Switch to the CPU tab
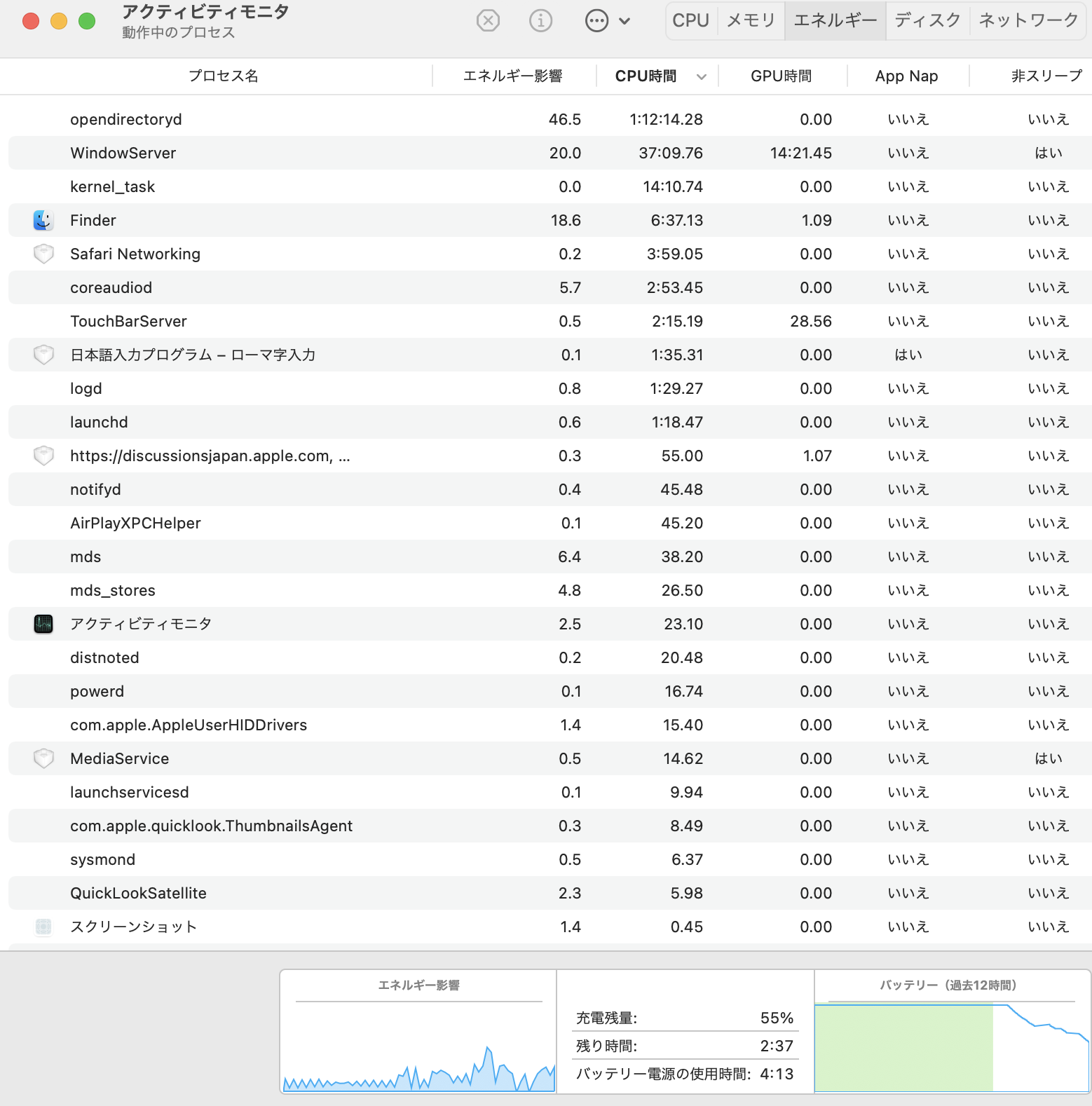The height and width of the screenshot is (1106, 1092). pyautogui.click(x=691, y=21)
